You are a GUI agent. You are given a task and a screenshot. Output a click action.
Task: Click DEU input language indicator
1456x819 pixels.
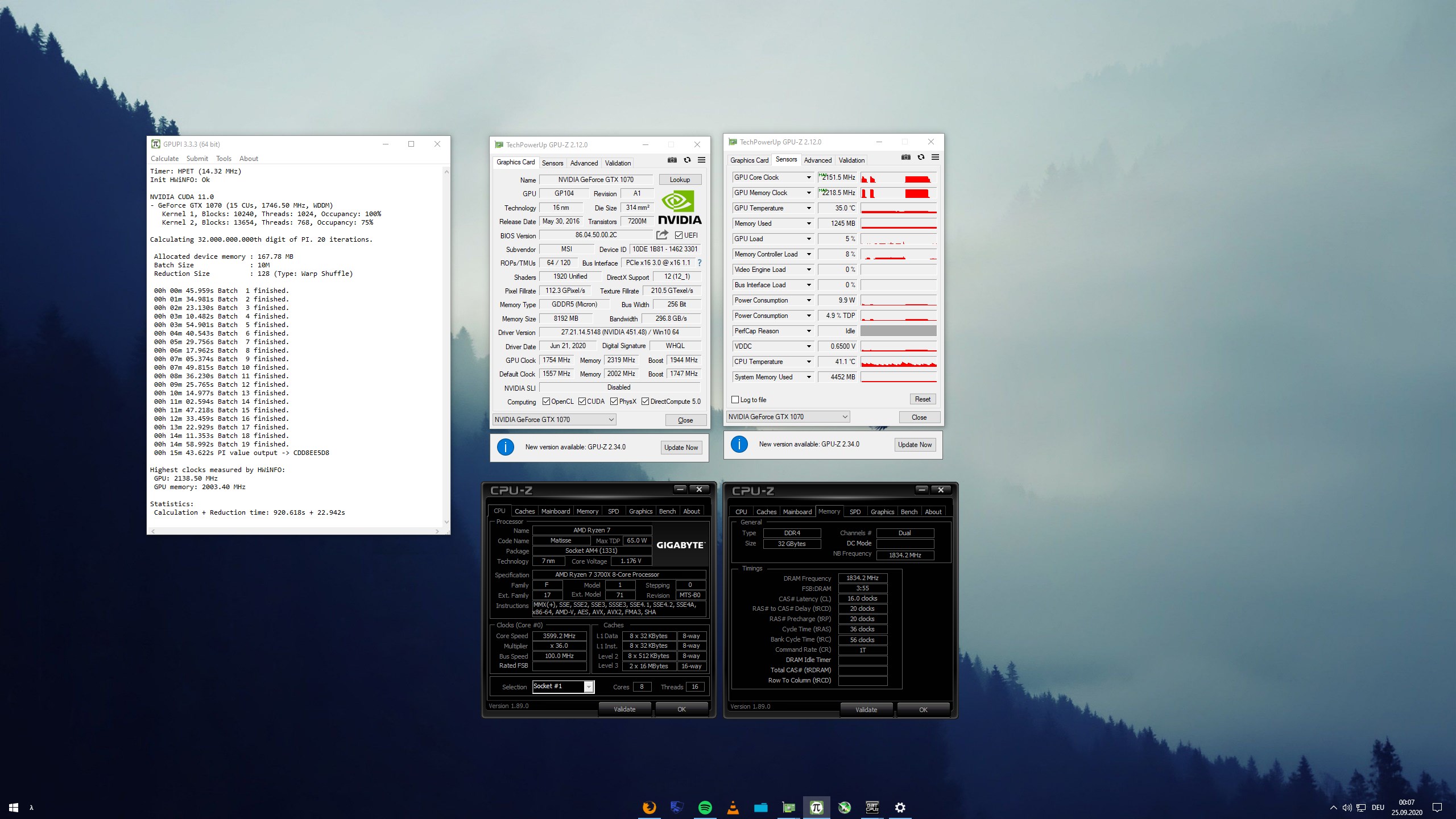click(x=1378, y=808)
